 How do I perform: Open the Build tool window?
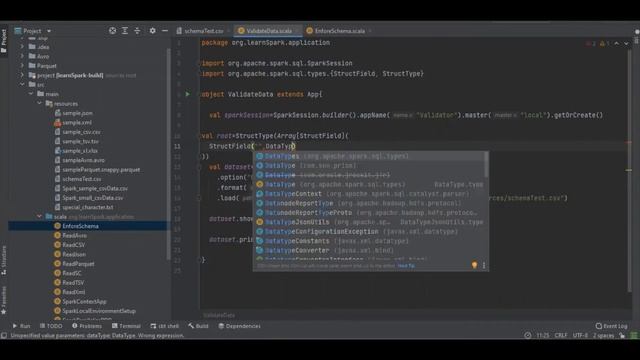click(x=198, y=326)
